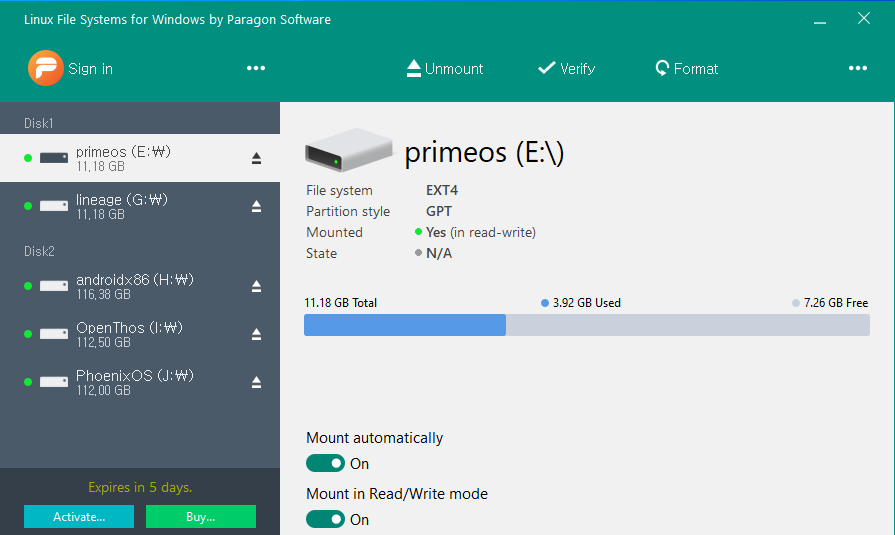895x535 pixels.
Task: Eject the lineage (G:) volume
Action: [256, 206]
